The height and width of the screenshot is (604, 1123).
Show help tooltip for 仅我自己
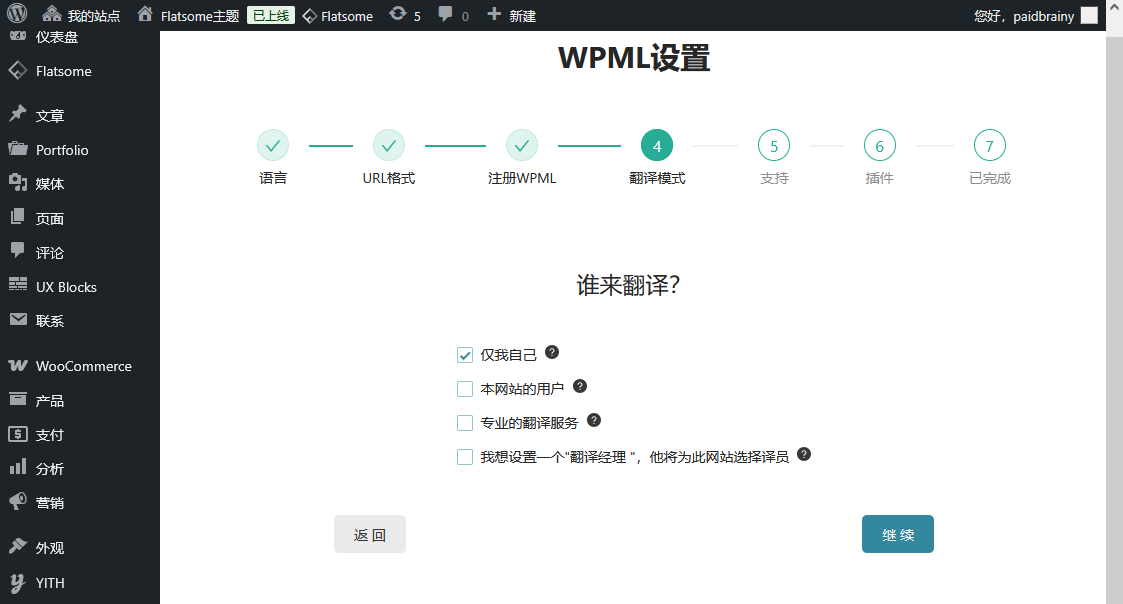(551, 352)
